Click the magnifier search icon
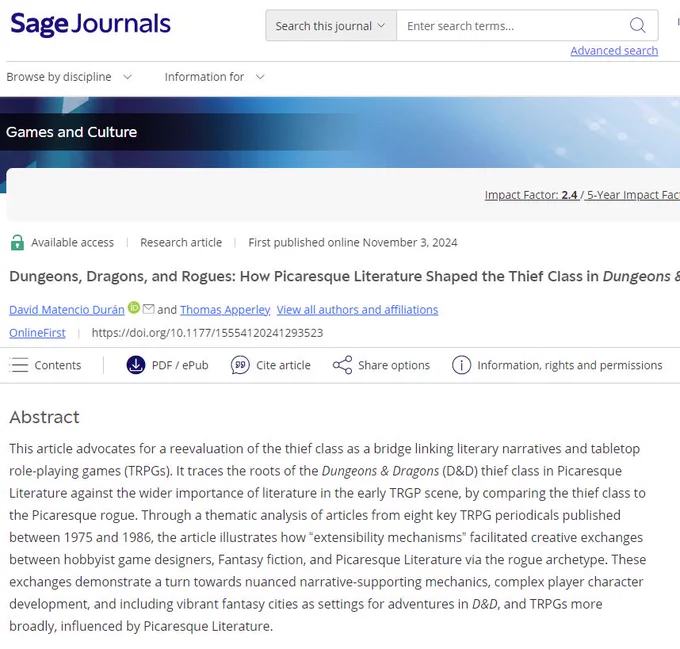Screen dimensions: 680x649 point(637,26)
